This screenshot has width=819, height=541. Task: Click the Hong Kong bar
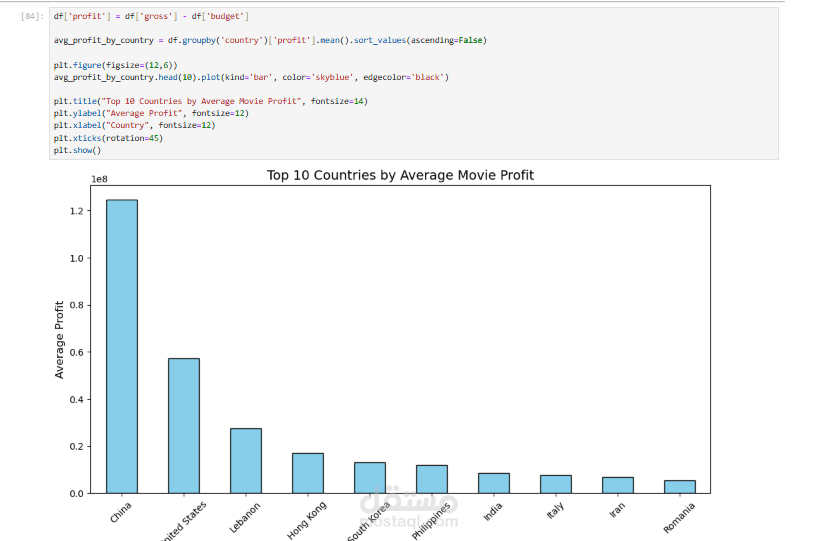pos(308,473)
